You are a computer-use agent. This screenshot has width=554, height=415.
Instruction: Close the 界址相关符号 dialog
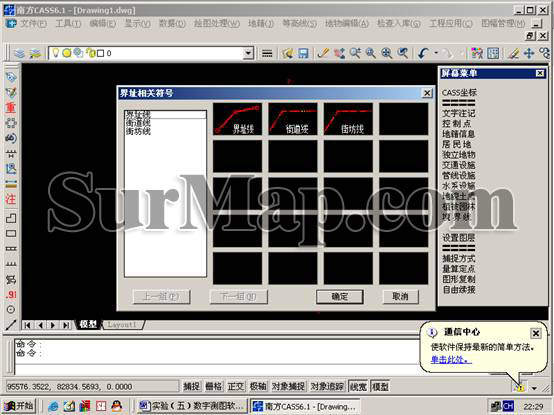(x=427, y=93)
